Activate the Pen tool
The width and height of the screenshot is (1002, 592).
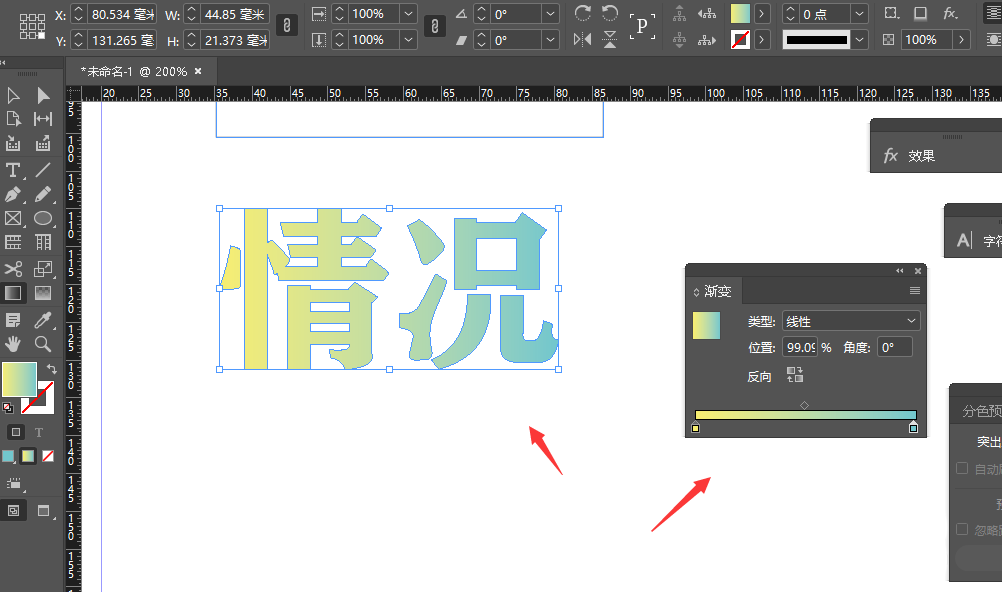[12, 194]
